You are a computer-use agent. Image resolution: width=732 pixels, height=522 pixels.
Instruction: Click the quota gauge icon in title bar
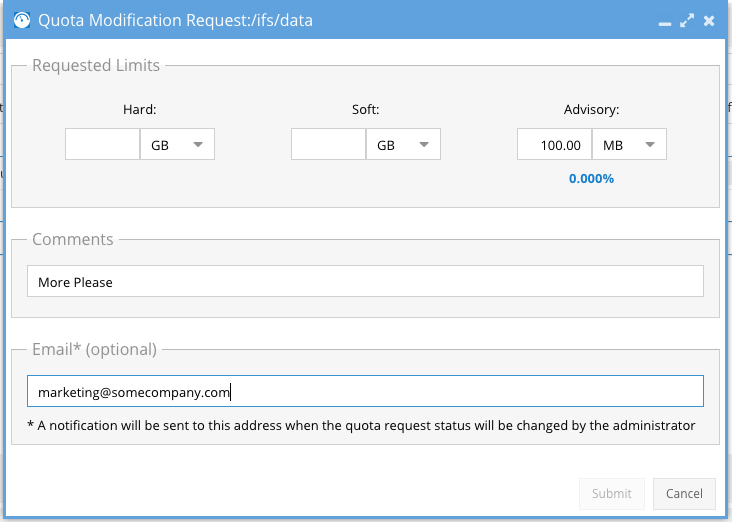point(22,20)
